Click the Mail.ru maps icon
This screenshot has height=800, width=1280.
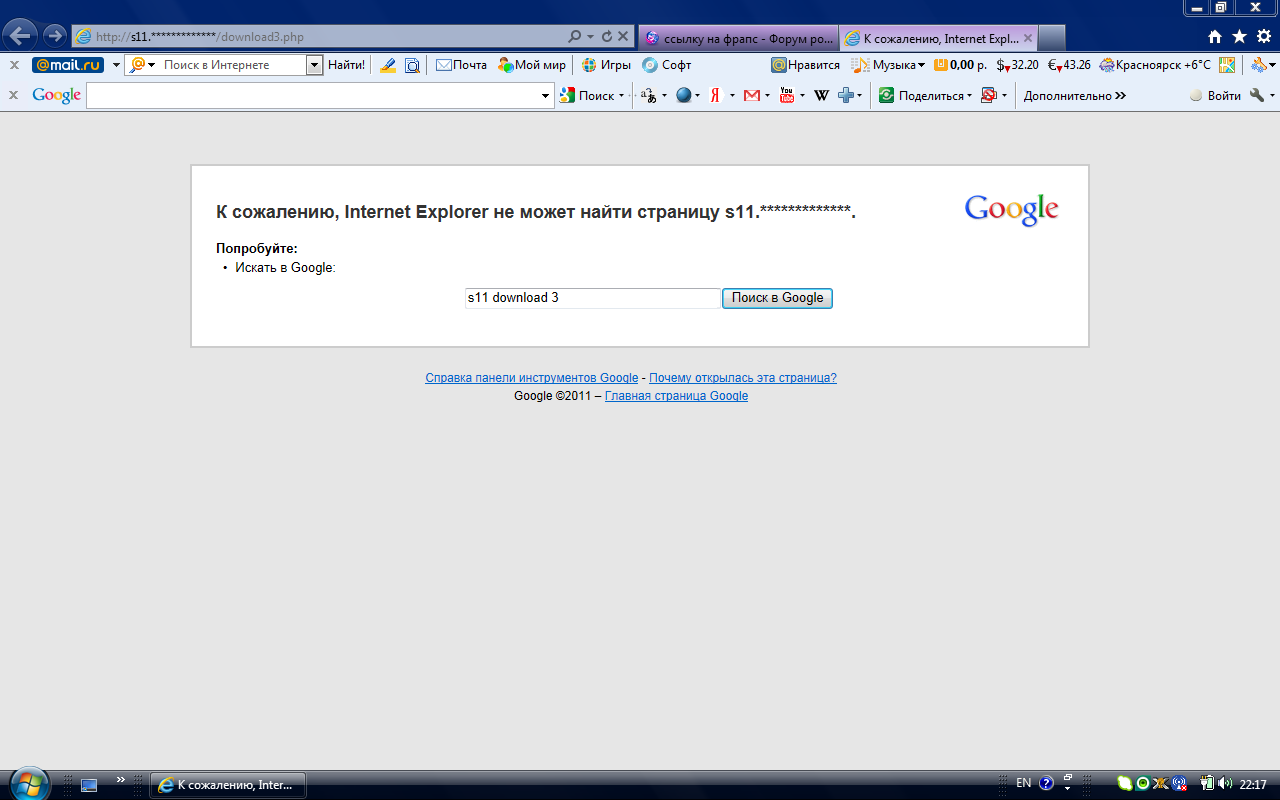pos(1227,65)
